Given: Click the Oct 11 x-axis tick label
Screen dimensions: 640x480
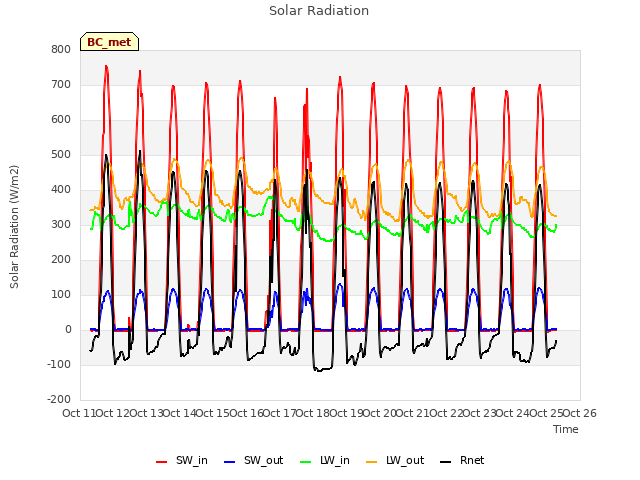Looking at the screenshot, I should tap(79, 413).
